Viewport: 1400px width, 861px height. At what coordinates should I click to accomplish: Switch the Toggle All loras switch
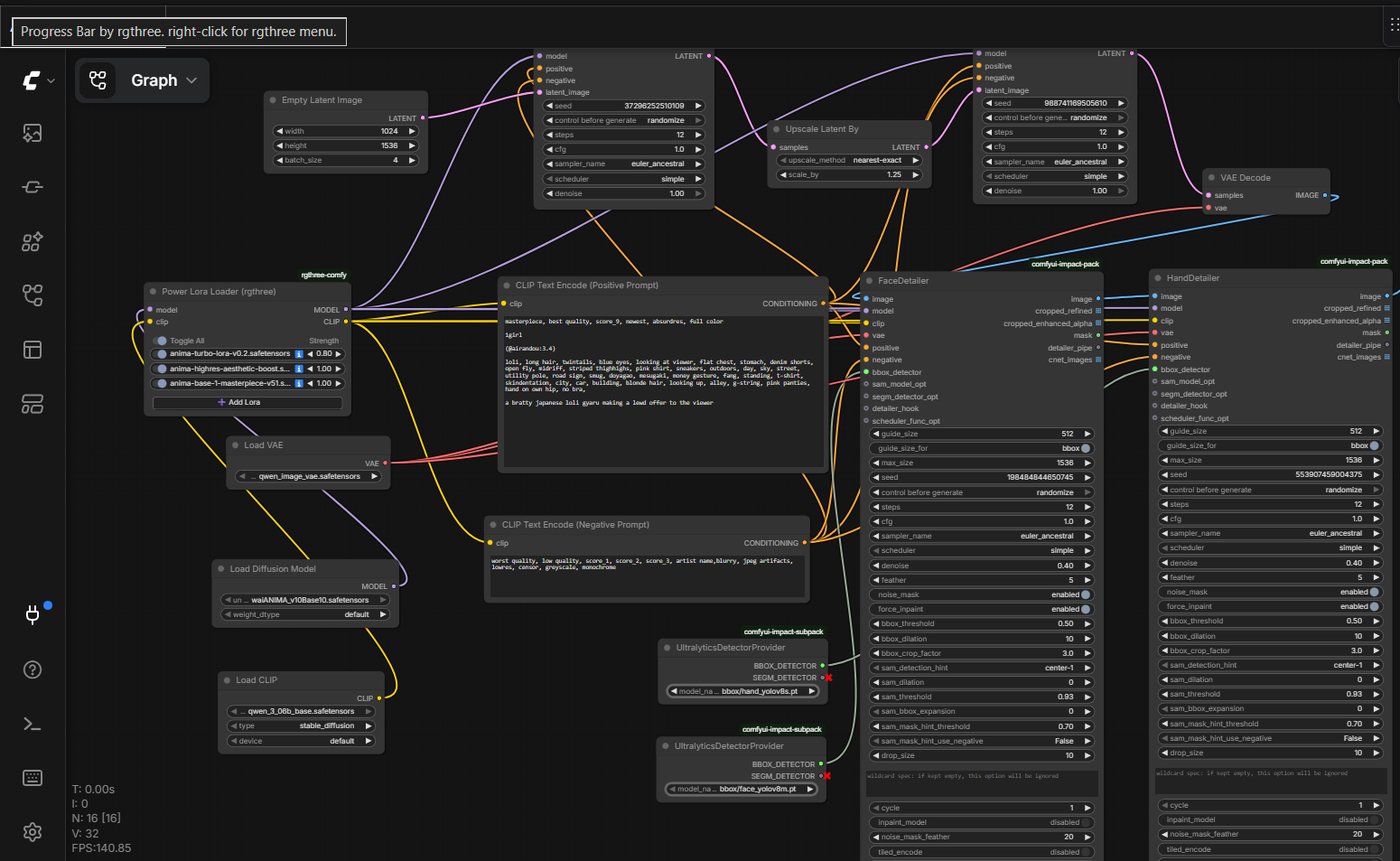[162, 341]
